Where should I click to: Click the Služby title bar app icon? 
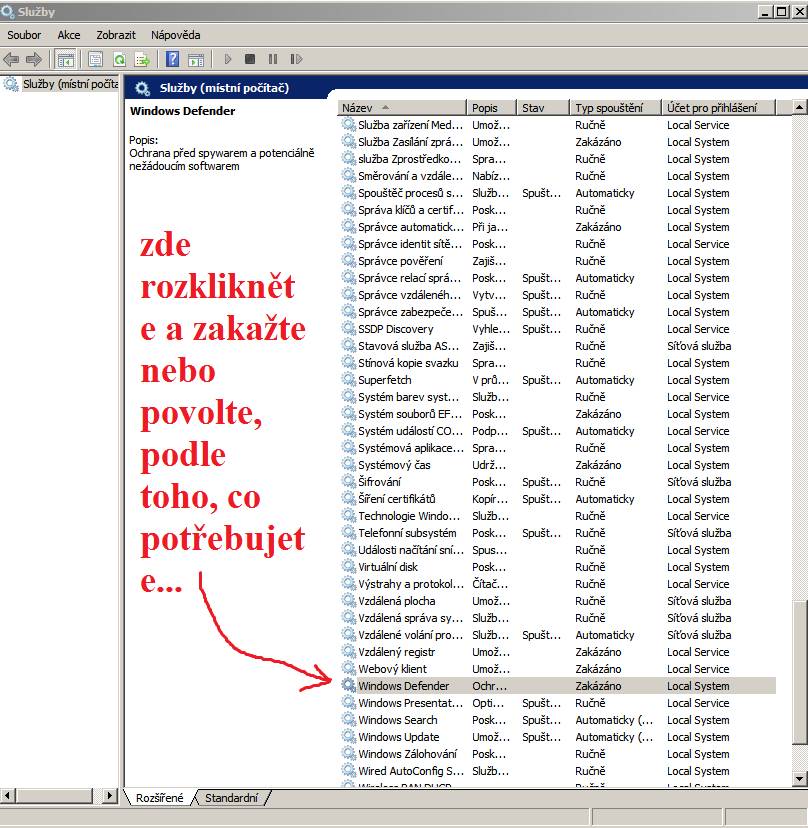7,11
